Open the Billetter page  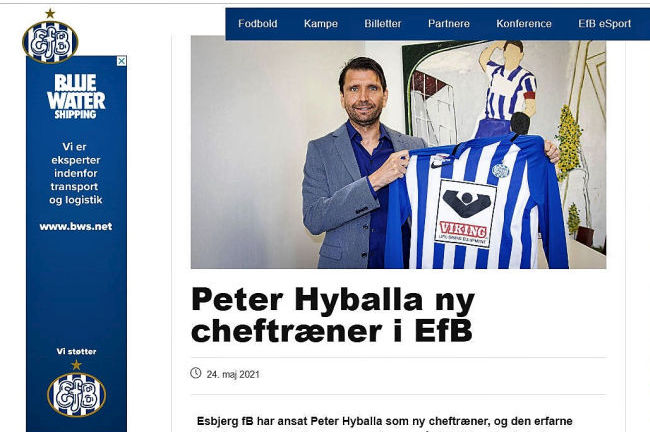[383, 24]
